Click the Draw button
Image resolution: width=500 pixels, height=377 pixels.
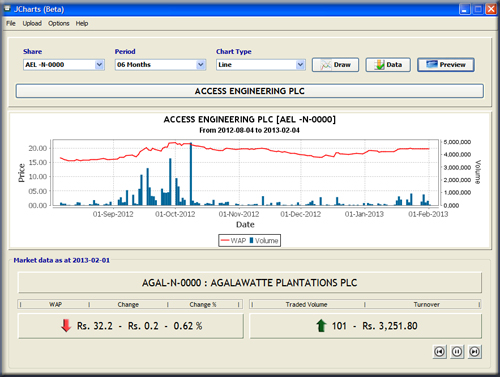tap(335, 65)
